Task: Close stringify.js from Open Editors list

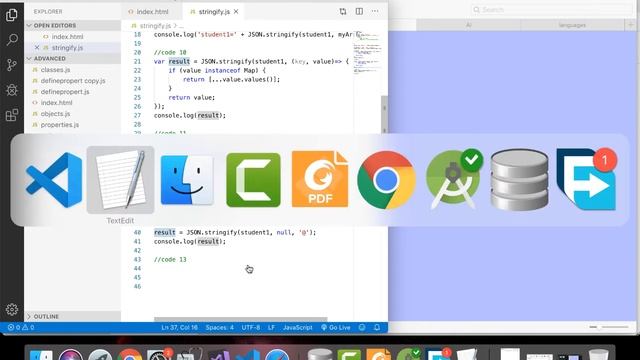Action: click(x=37, y=48)
